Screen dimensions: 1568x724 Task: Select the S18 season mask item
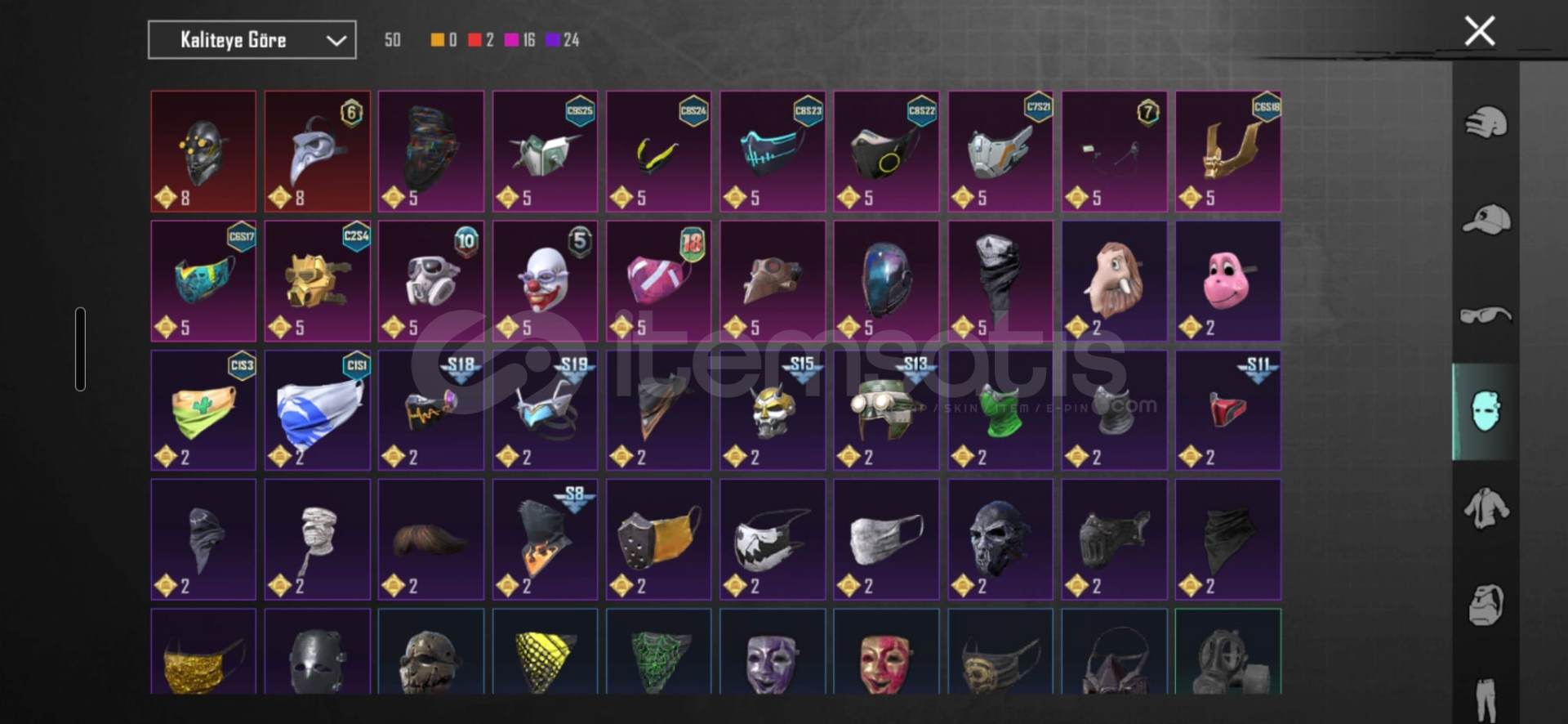(430, 410)
